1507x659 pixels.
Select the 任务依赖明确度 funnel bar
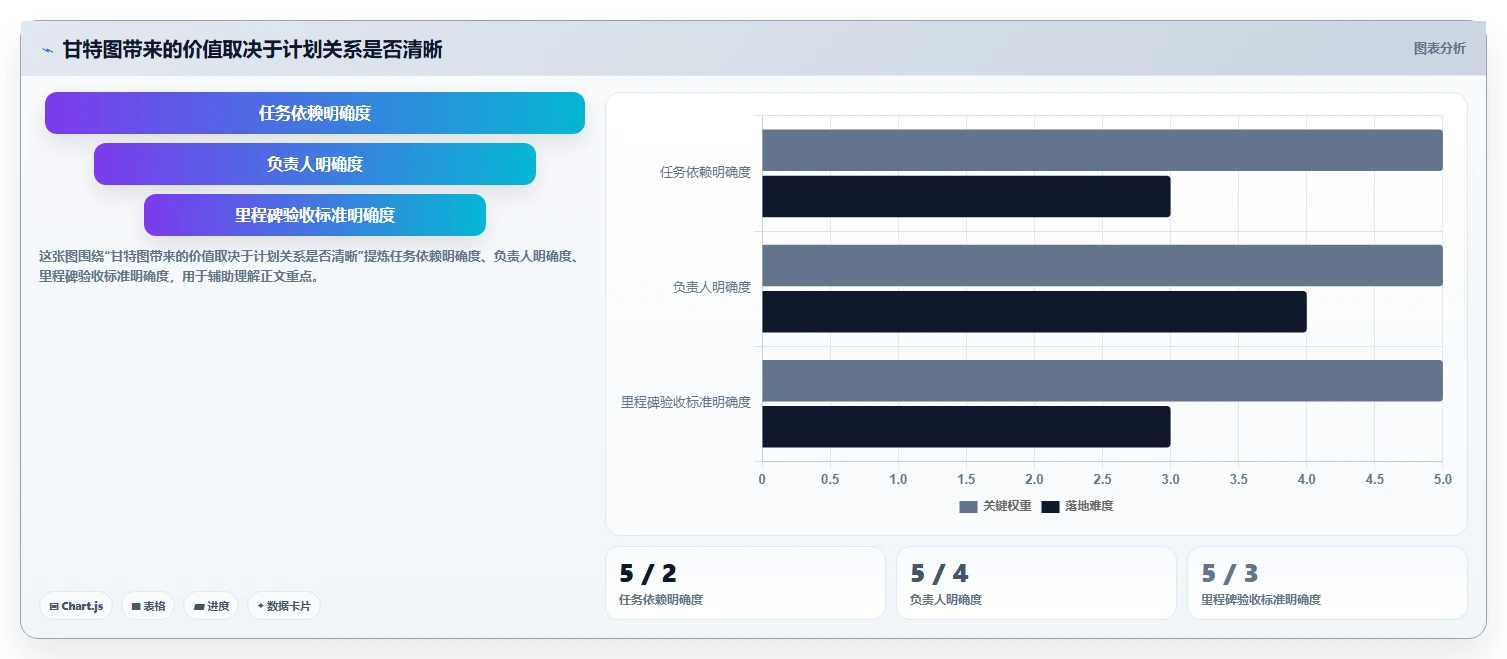coord(315,113)
